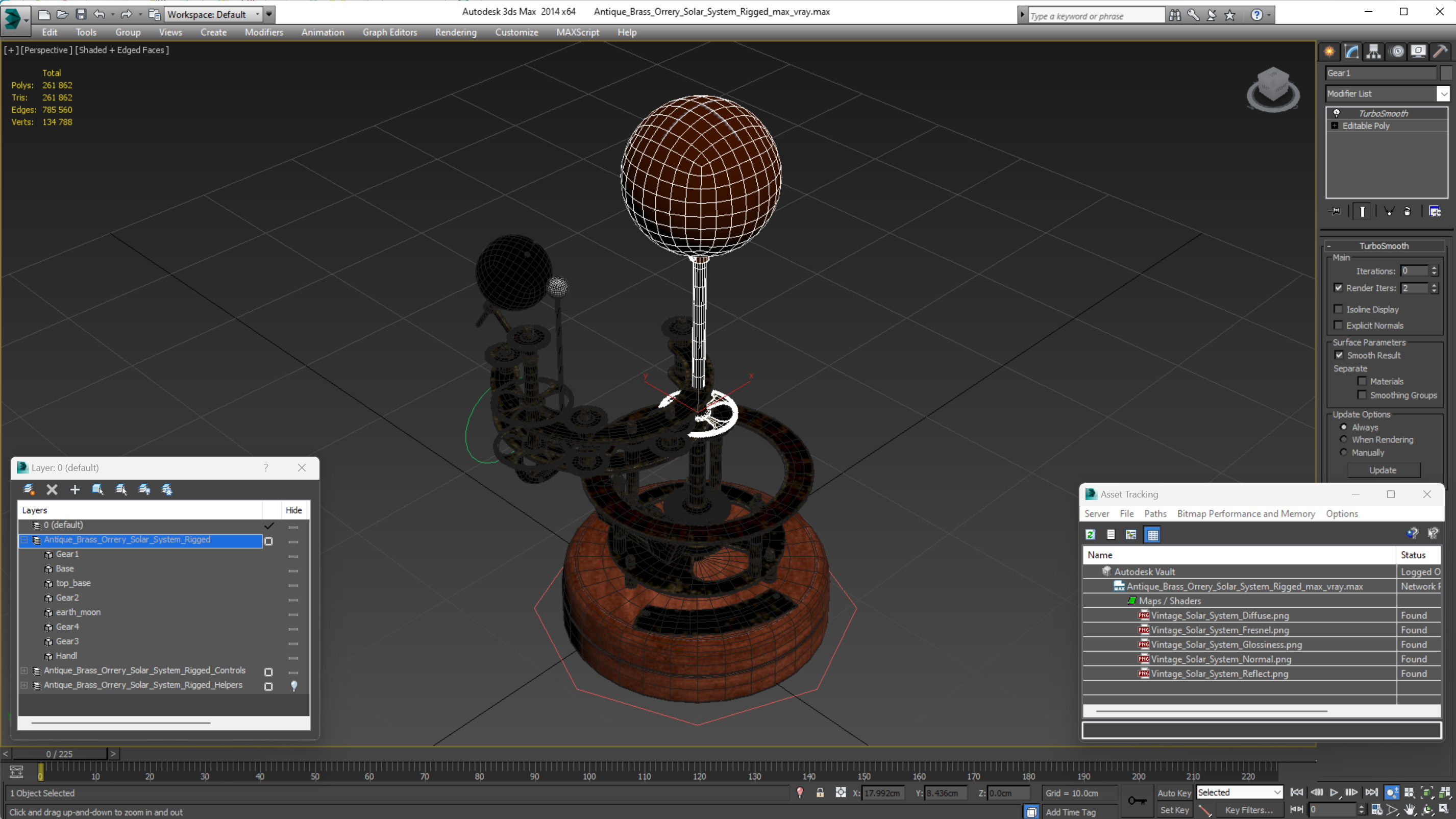The width and height of the screenshot is (1456, 819).
Task: Enable Separate by Materials checkbox
Action: tap(1362, 381)
